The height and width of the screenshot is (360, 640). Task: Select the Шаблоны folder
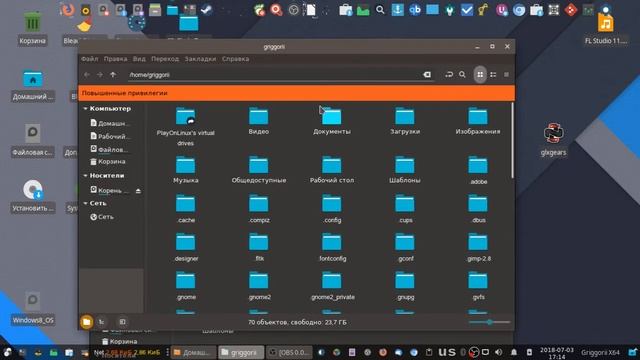pyautogui.click(x=405, y=170)
